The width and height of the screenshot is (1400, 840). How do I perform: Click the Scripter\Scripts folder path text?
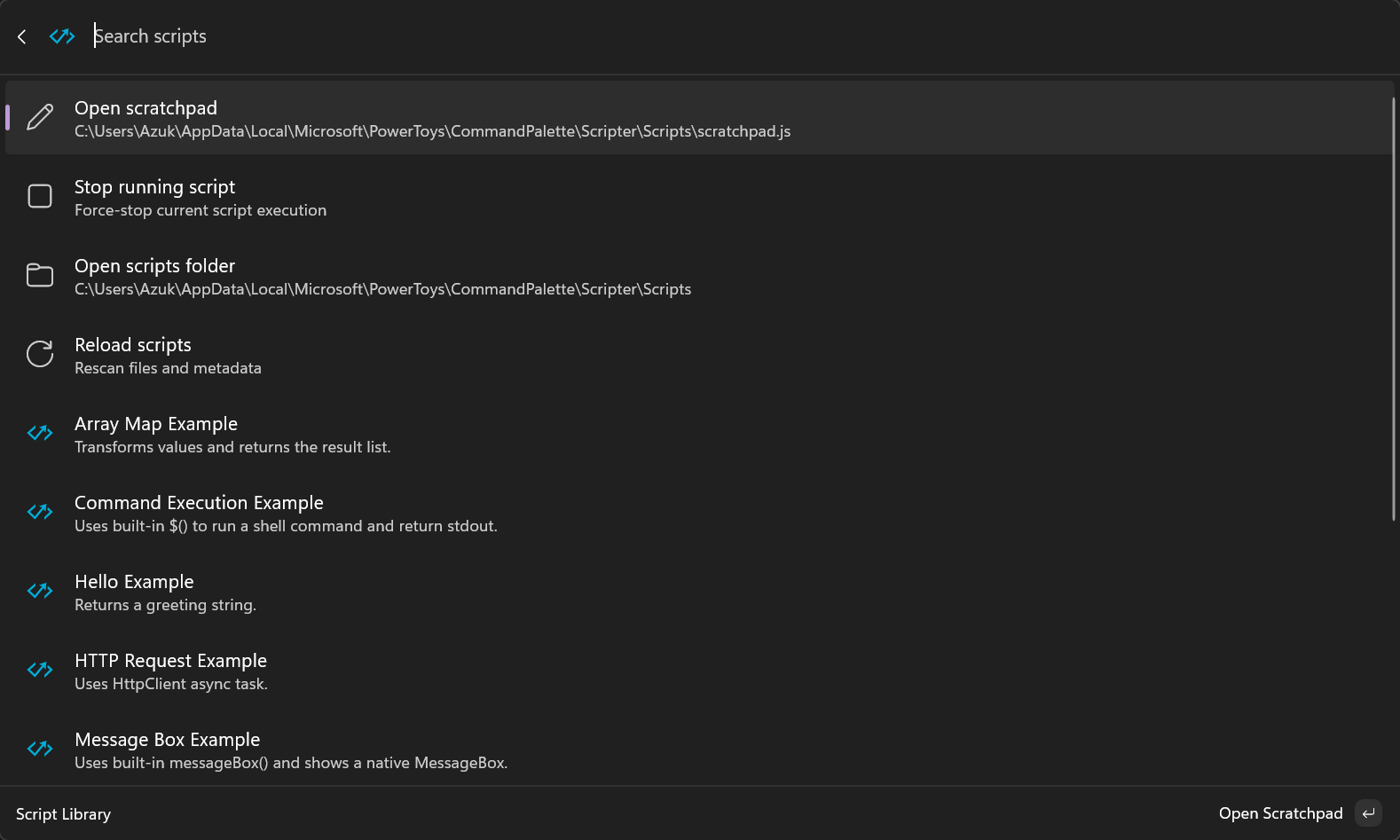383,289
